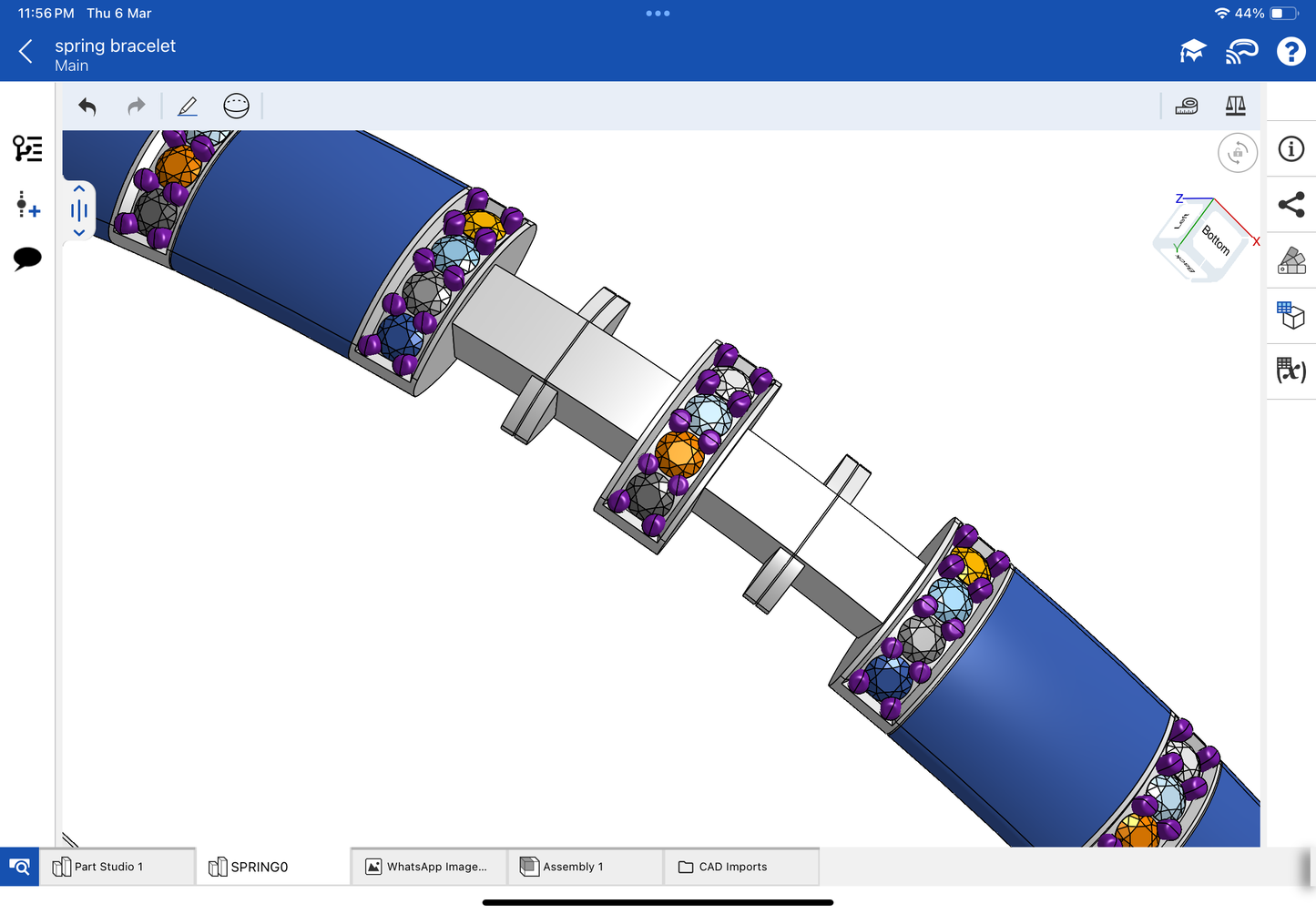Open the measure tool
This screenshot has width=1316, height=914.
coord(1186,107)
